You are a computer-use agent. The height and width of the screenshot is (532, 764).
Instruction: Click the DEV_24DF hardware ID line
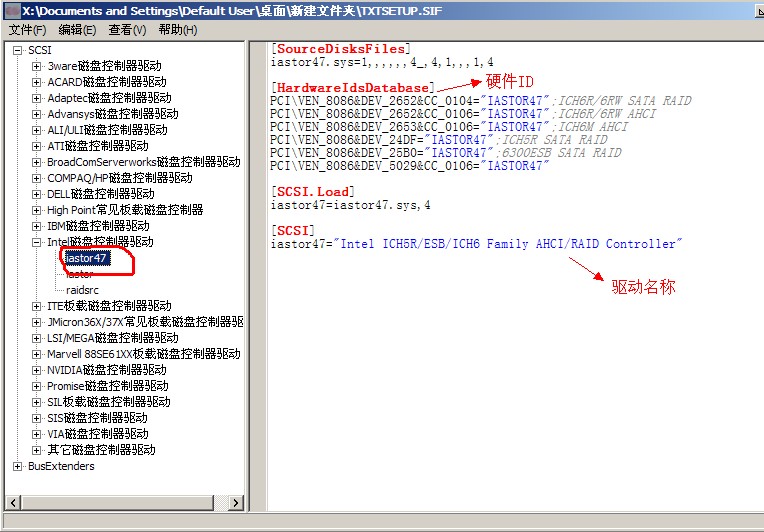[x=439, y=140]
